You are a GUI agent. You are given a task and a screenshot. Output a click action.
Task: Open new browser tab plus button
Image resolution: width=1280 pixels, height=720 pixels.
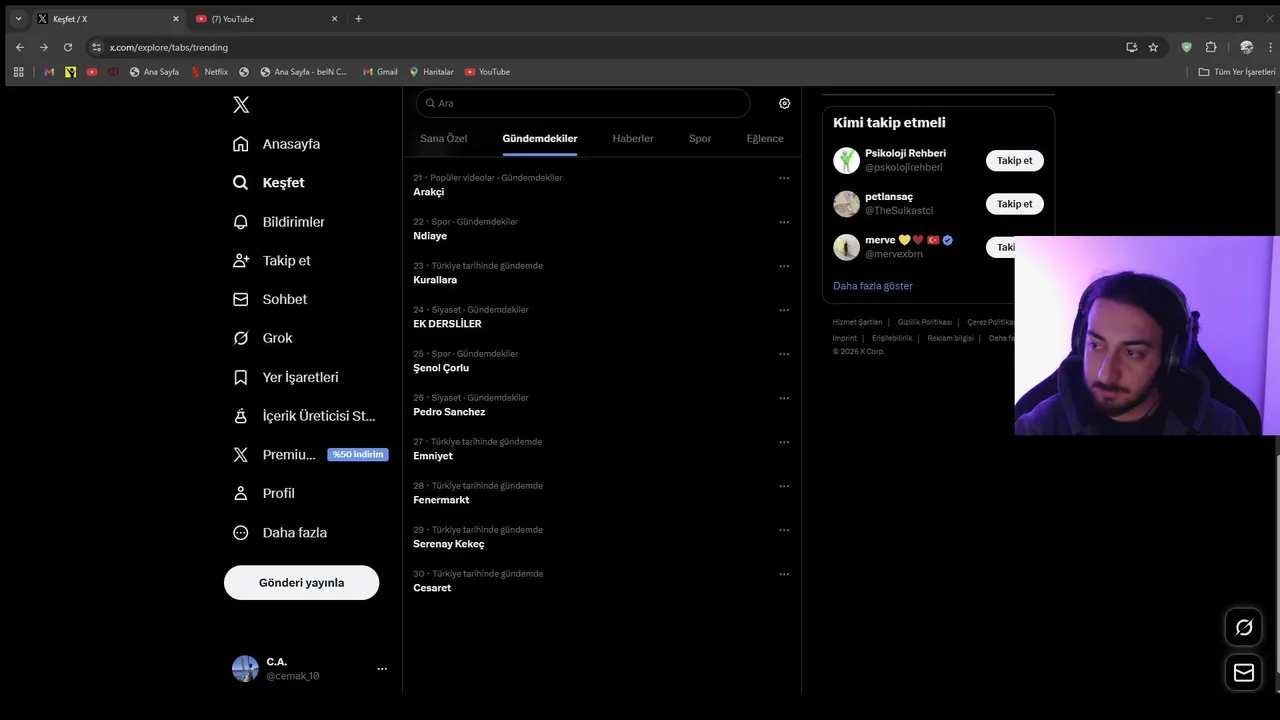pyautogui.click(x=359, y=19)
